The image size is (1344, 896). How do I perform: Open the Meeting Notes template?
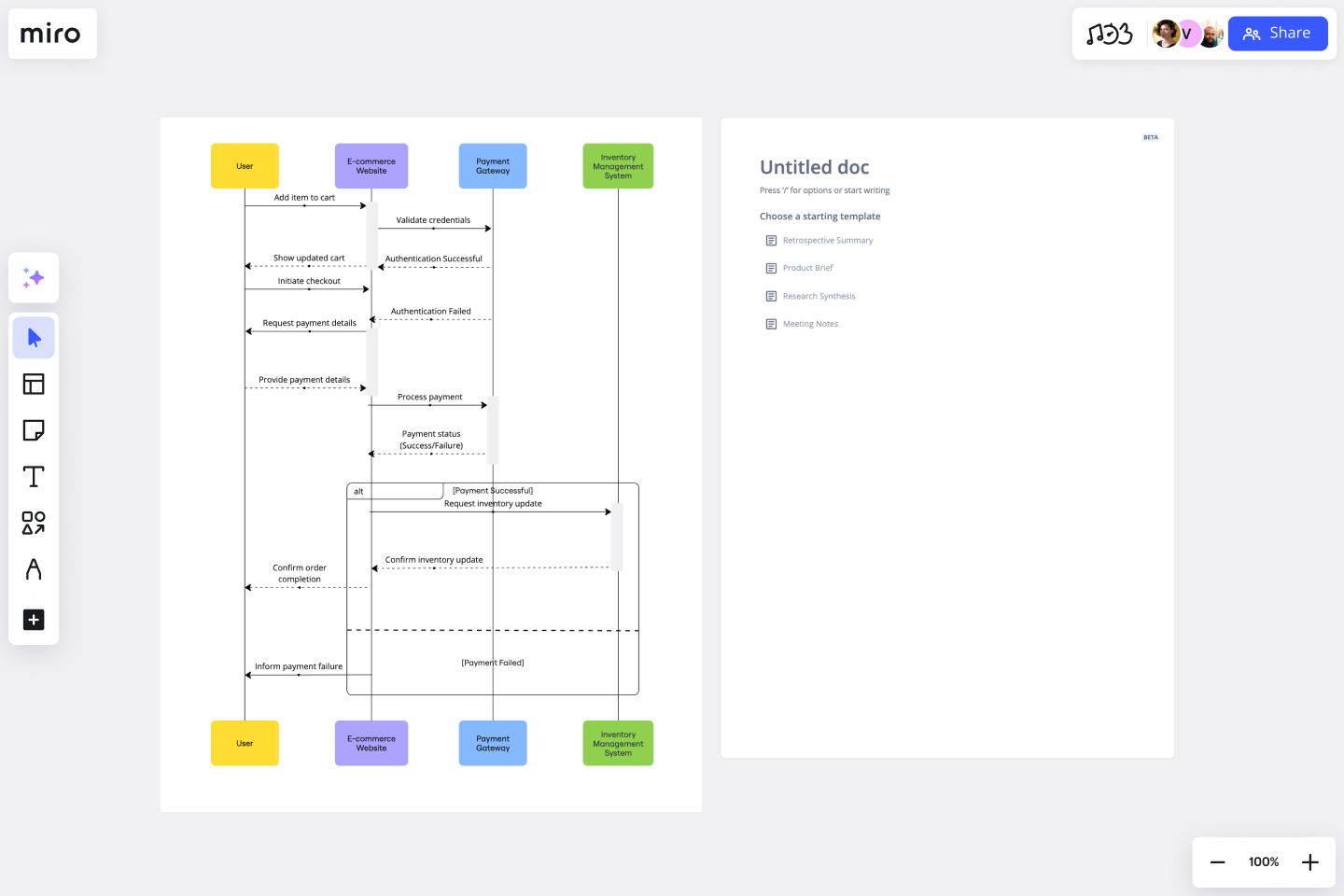[x=810, y=324]
